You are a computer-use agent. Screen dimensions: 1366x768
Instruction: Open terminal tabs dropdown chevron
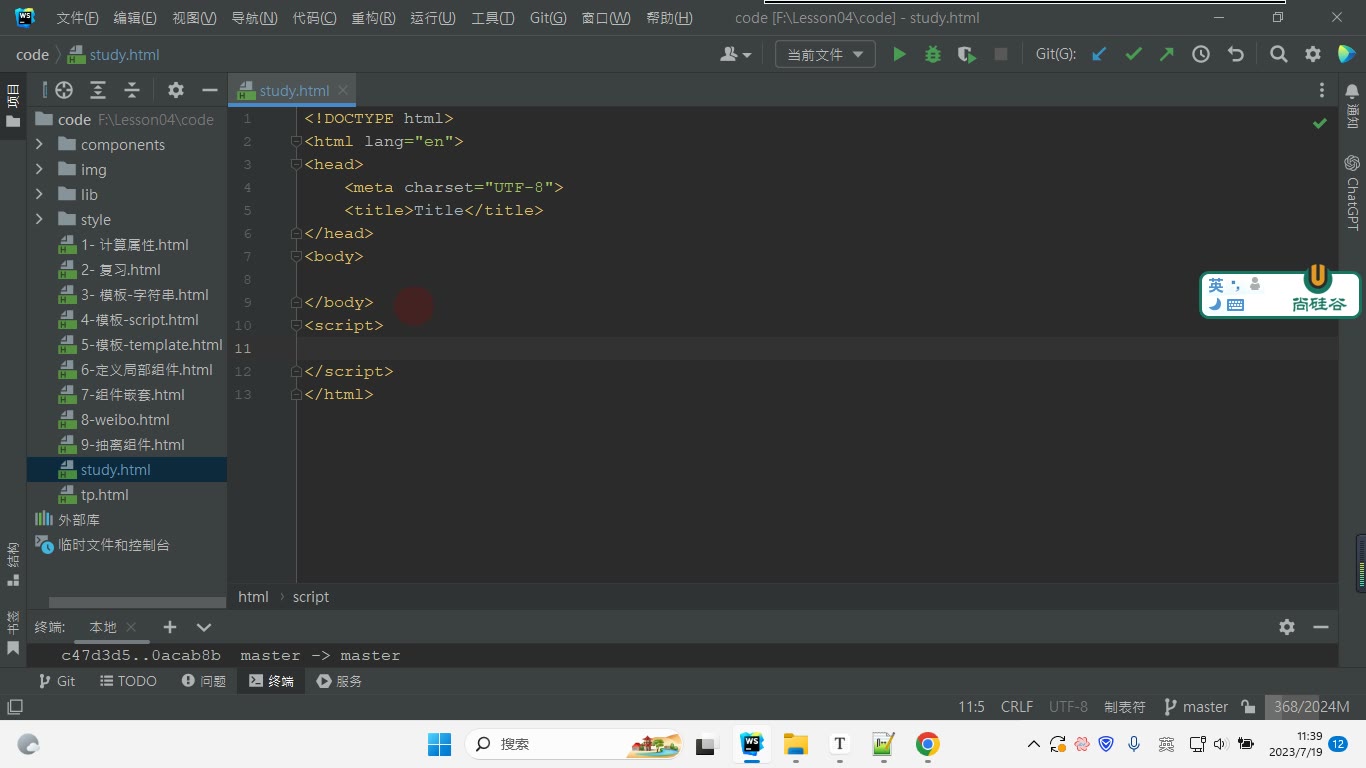204,627
